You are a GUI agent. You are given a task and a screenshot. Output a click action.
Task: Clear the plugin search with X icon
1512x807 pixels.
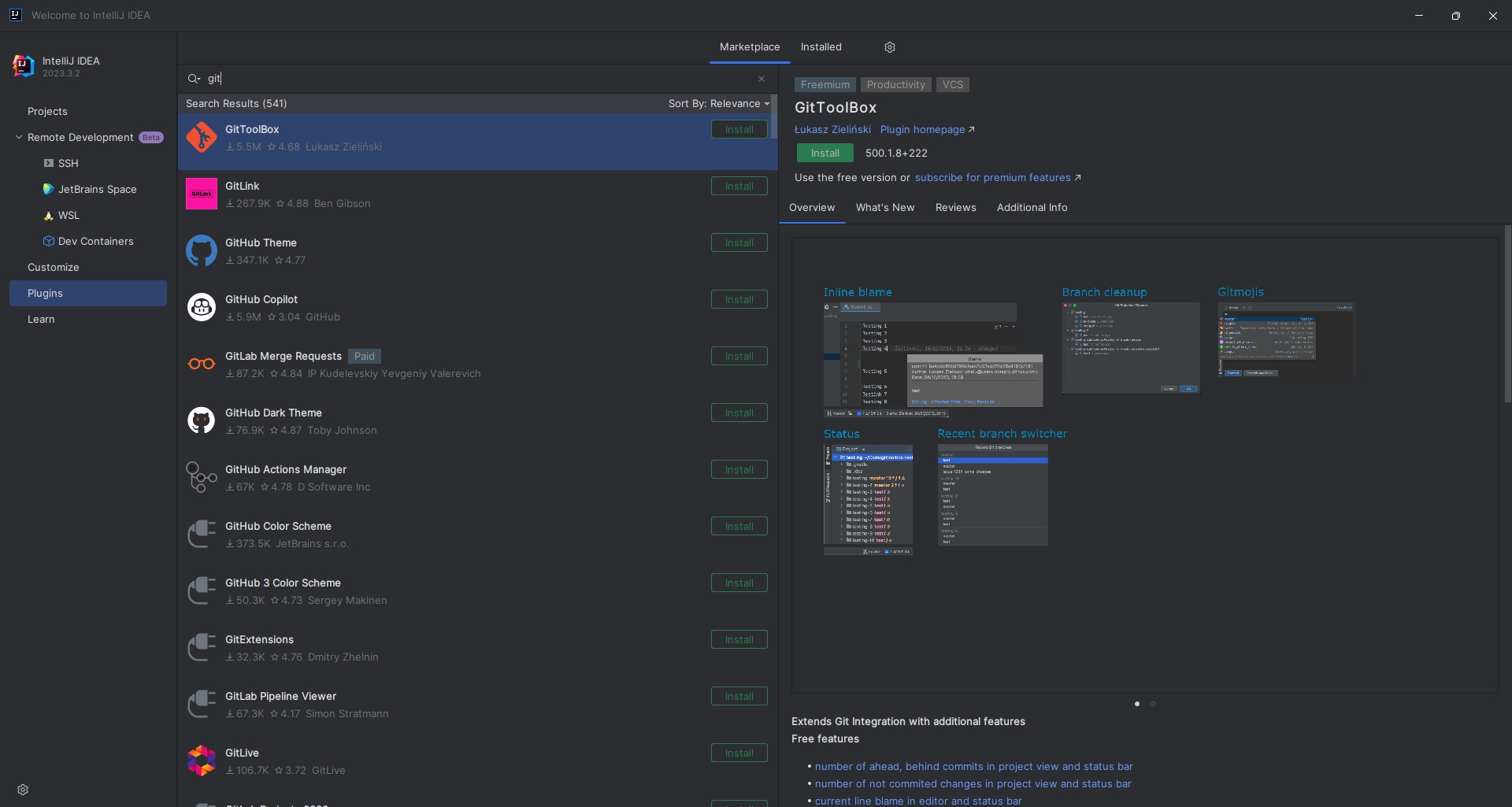click(x=762, y=79)
